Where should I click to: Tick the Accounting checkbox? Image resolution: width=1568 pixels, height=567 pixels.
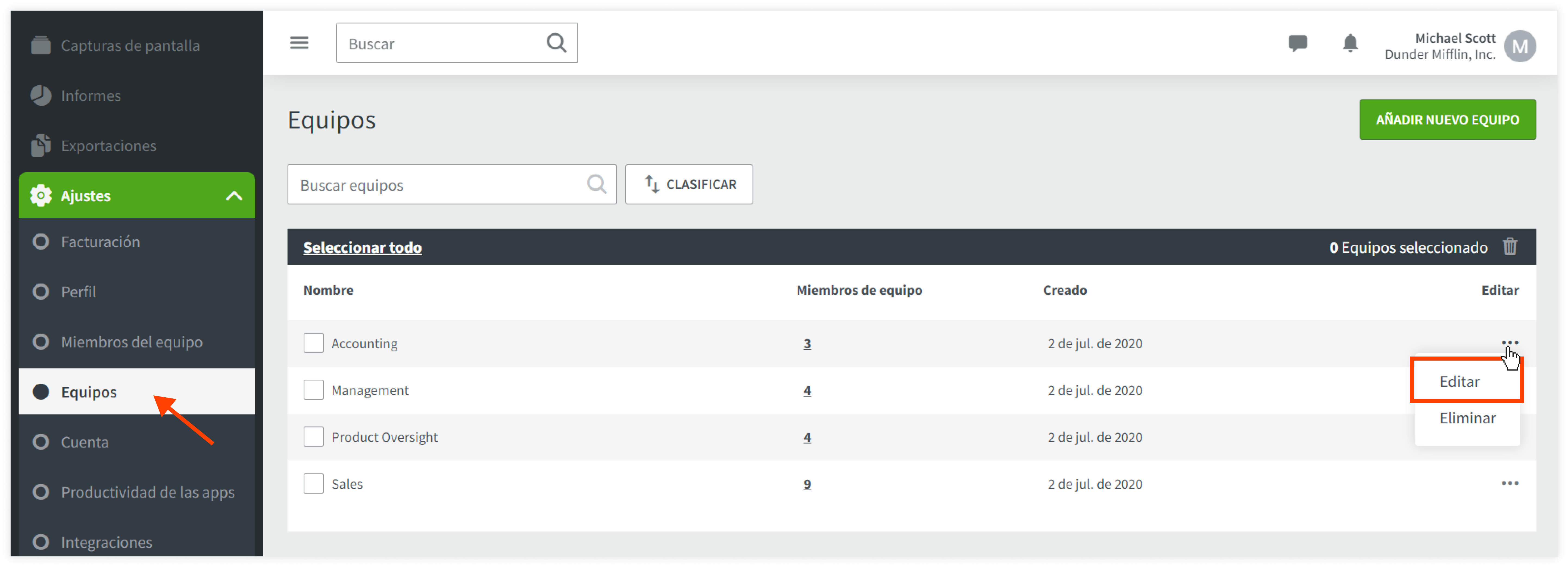(313, 343)
